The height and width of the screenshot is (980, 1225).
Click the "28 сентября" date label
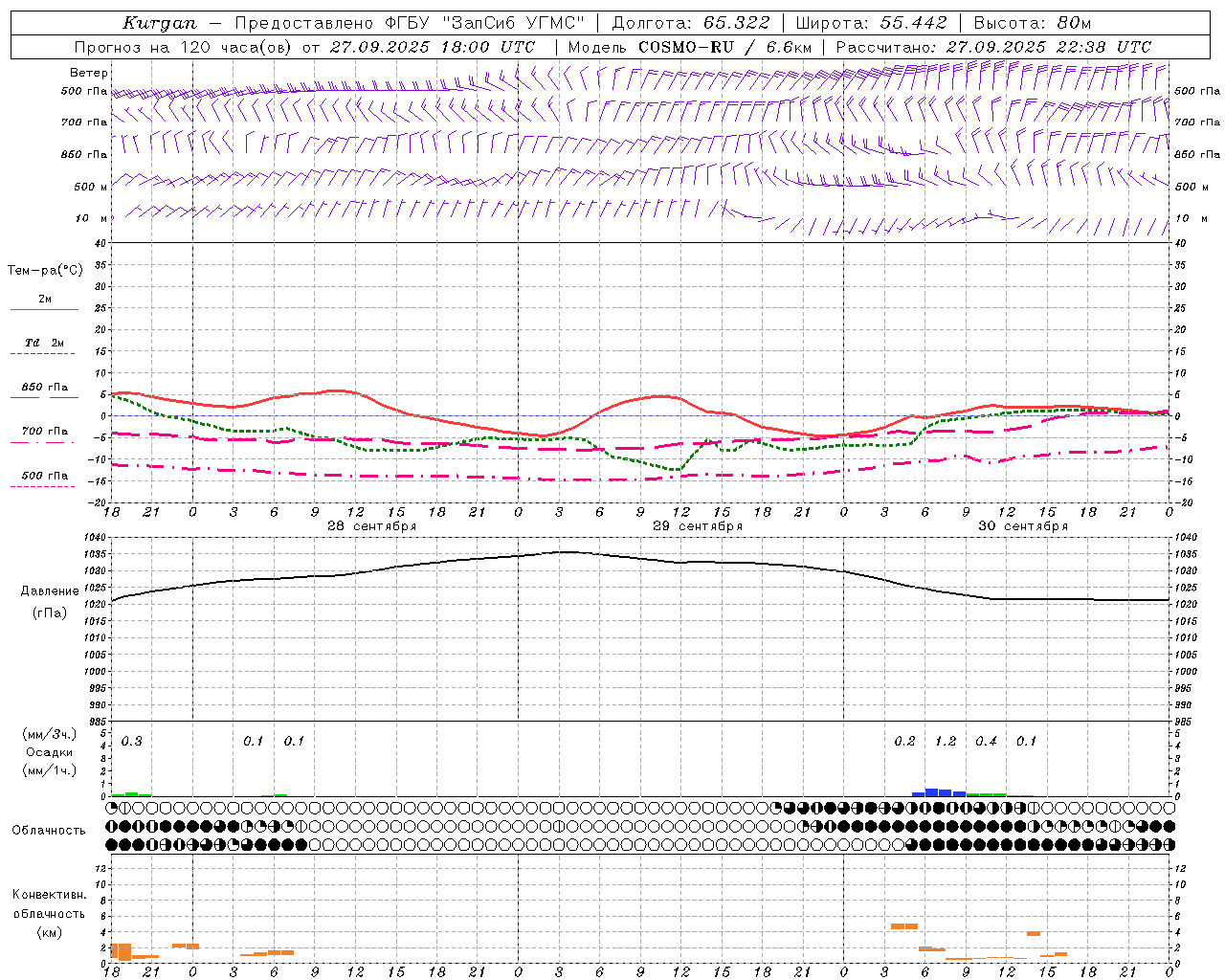tap(371, 526)
